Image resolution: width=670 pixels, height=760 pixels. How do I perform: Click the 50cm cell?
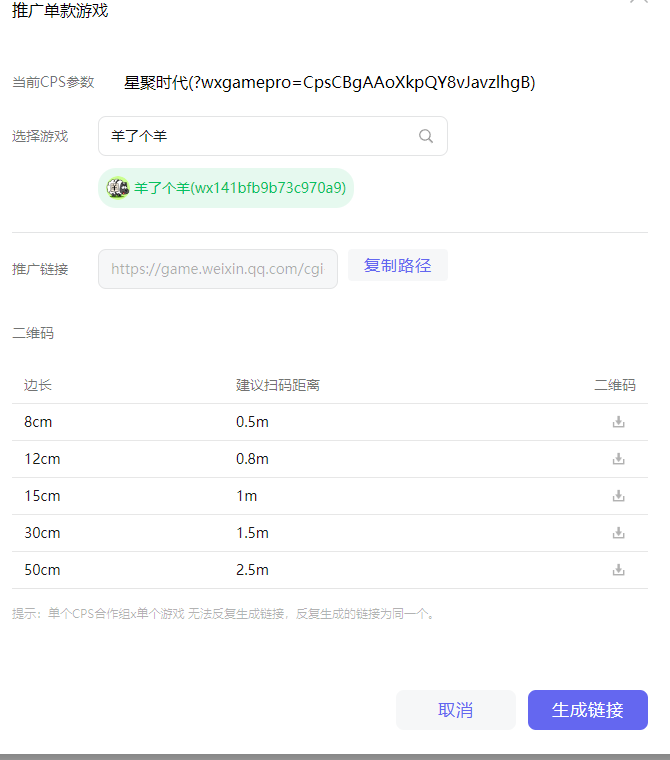click(43, 570)
